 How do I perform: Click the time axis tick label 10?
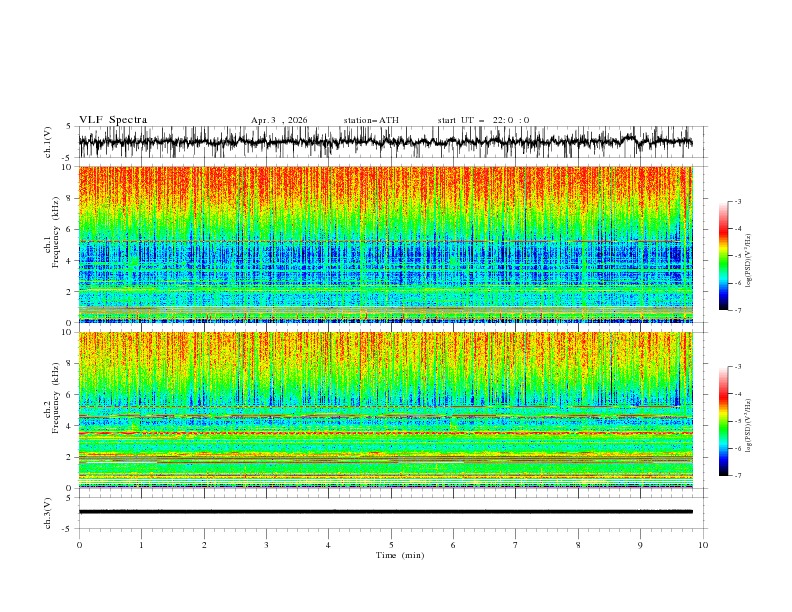point(703,545)
